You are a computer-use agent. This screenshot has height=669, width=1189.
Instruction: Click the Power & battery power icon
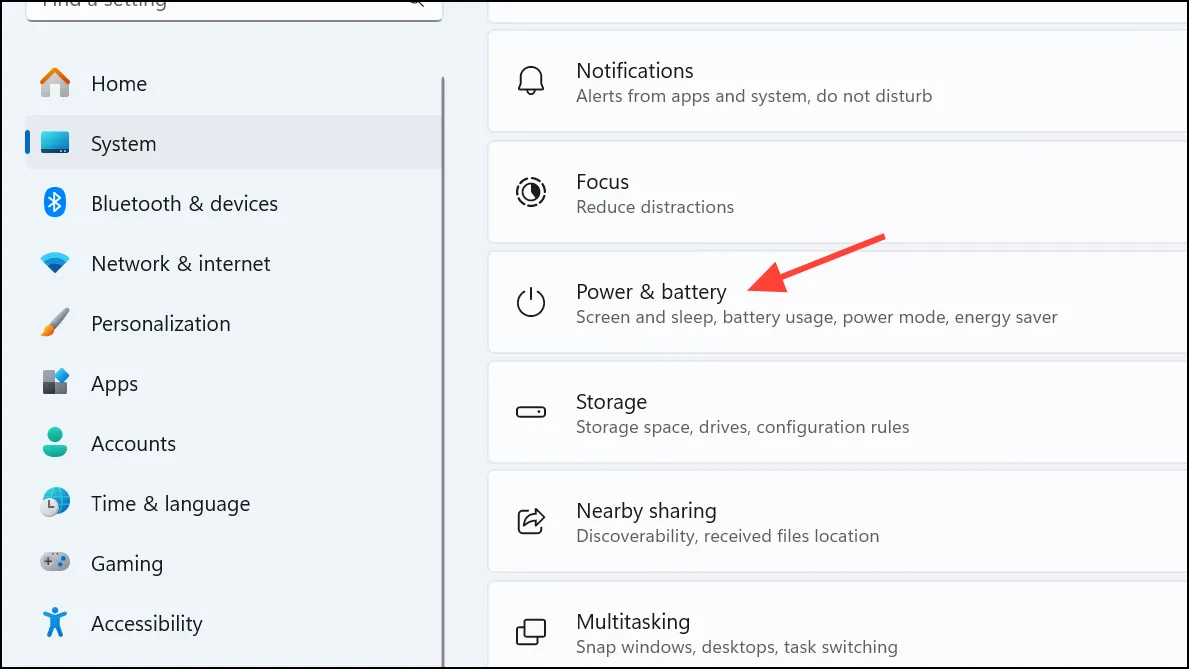point(531,302)
